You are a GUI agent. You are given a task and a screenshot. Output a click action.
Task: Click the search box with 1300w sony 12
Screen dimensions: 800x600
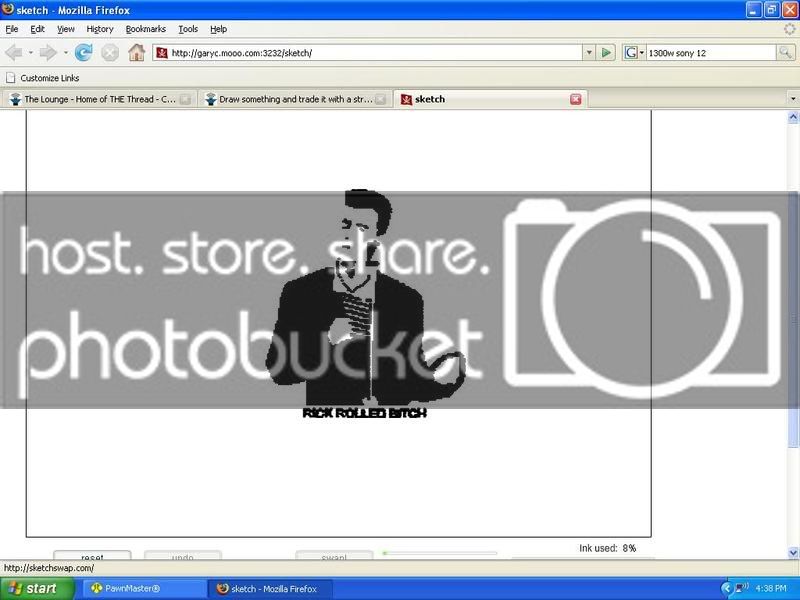pos(711,53)
